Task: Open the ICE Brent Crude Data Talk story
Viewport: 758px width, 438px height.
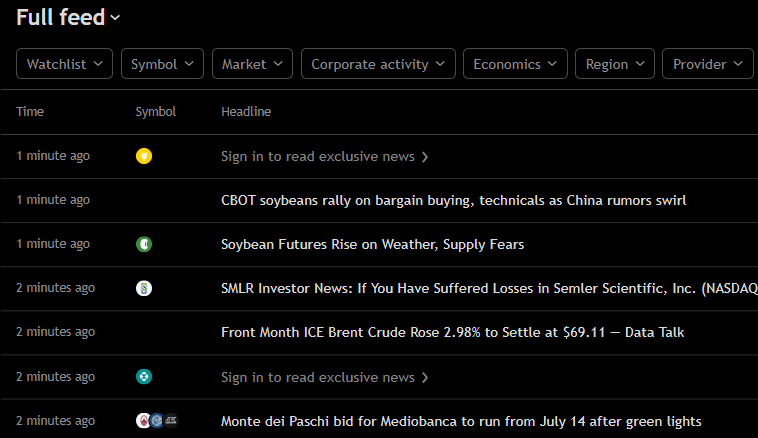Action: click(452, 332)
